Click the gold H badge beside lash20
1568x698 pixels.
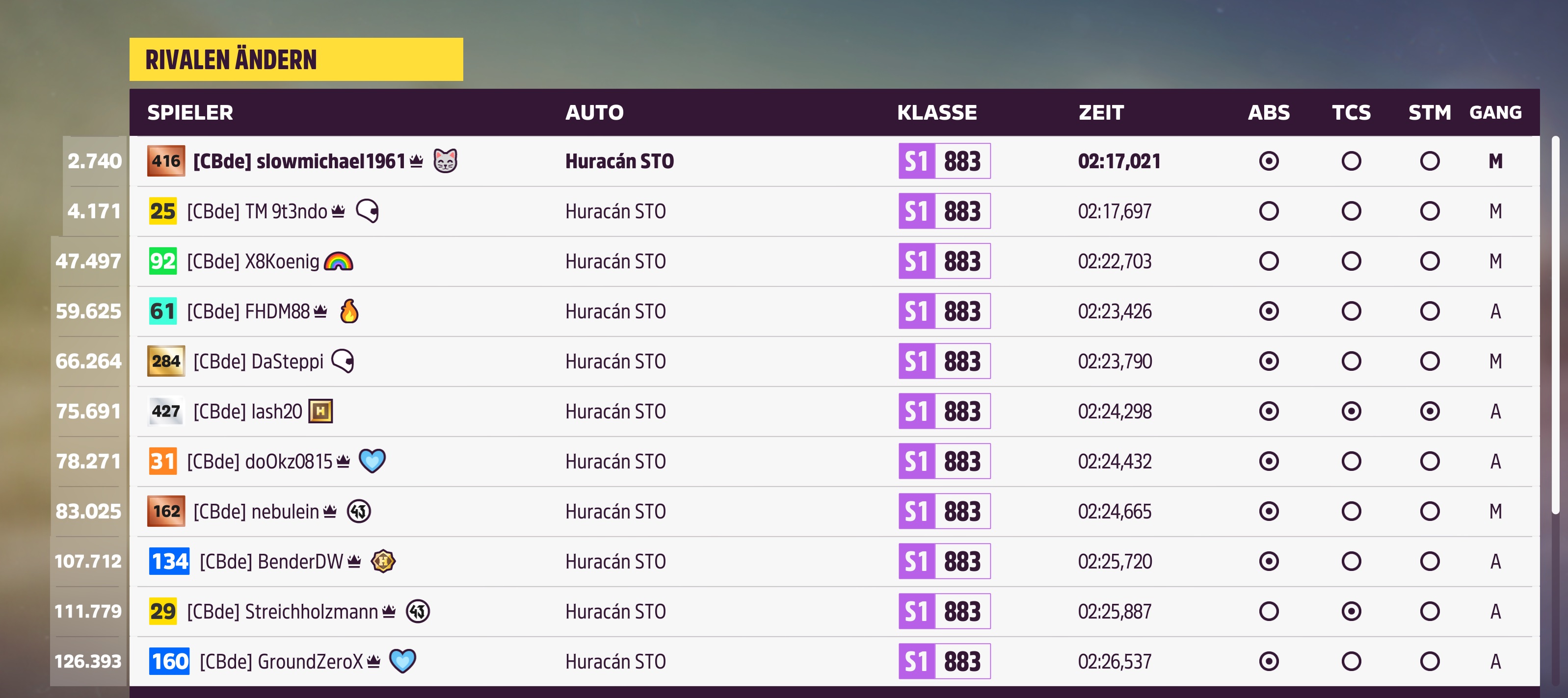321,412
